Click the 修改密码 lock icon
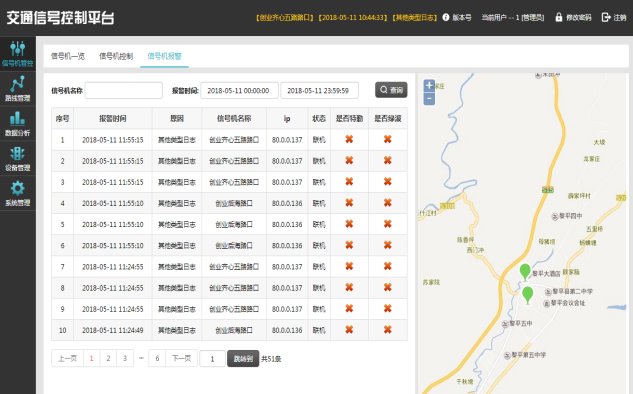Image resolution: width=633 pixels, height=394 pixels. click(559, 17)
